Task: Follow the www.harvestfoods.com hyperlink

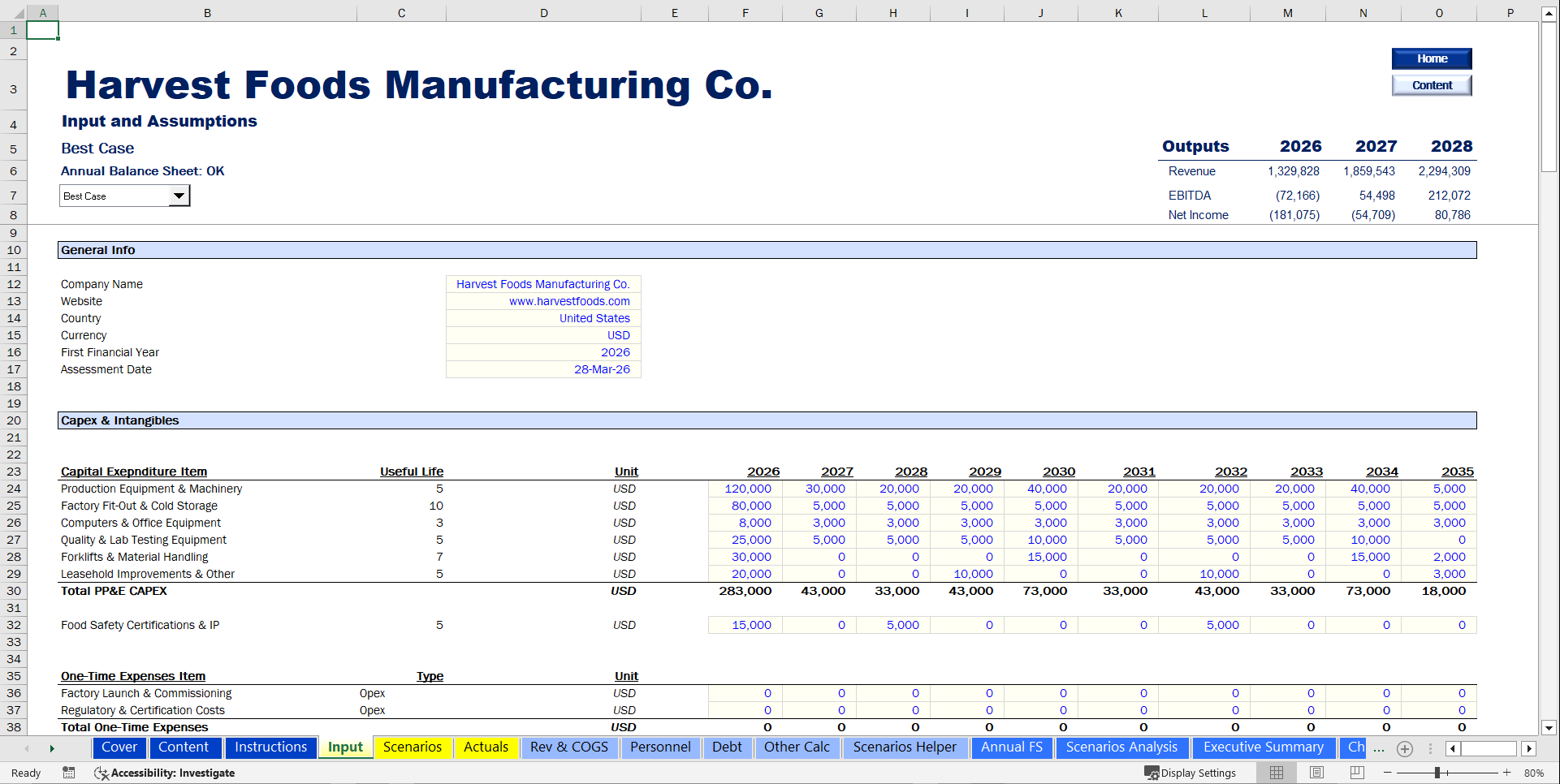Action: [569, 301]
